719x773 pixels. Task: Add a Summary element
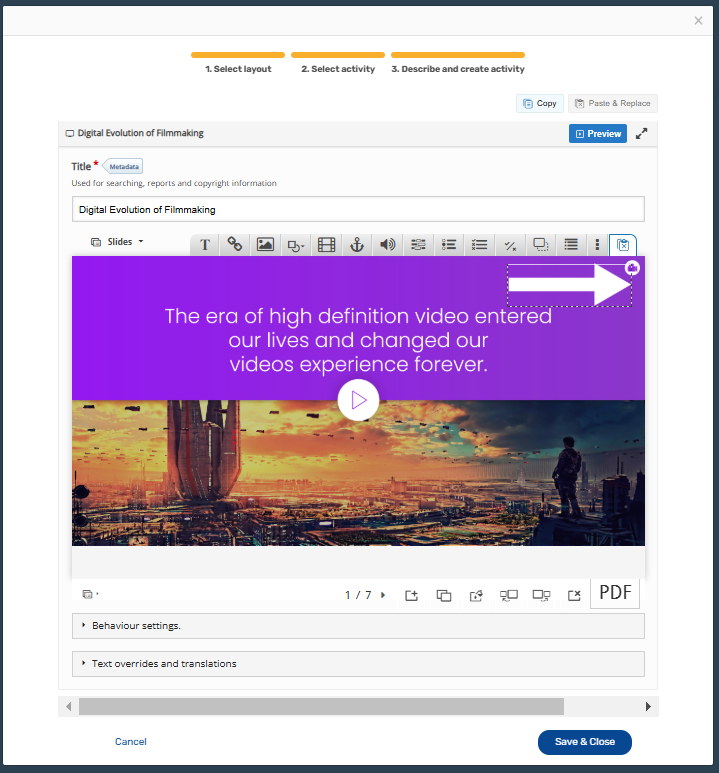coord(571,245)
